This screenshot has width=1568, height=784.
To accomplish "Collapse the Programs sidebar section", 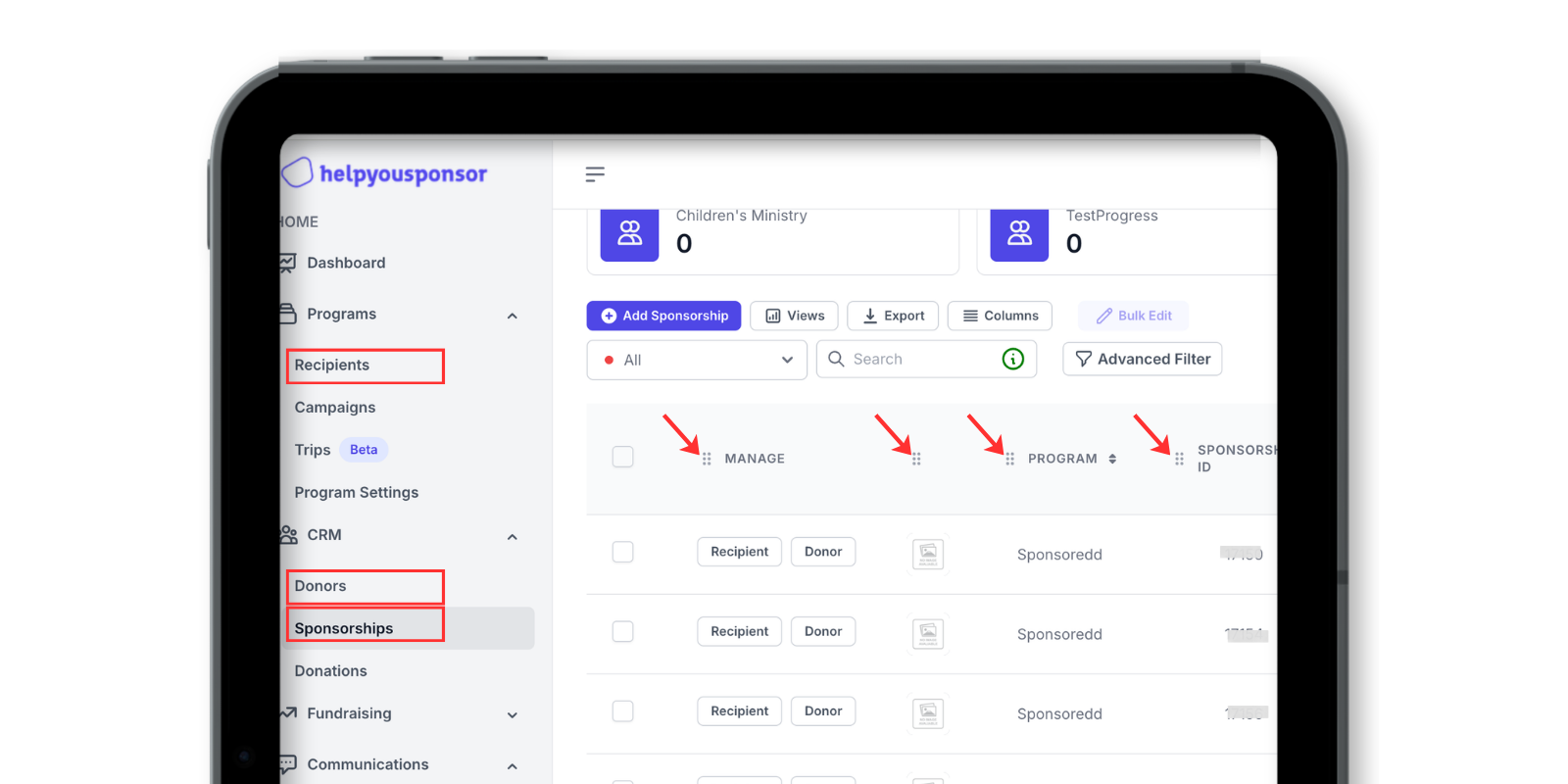I will tap(512, 316).
